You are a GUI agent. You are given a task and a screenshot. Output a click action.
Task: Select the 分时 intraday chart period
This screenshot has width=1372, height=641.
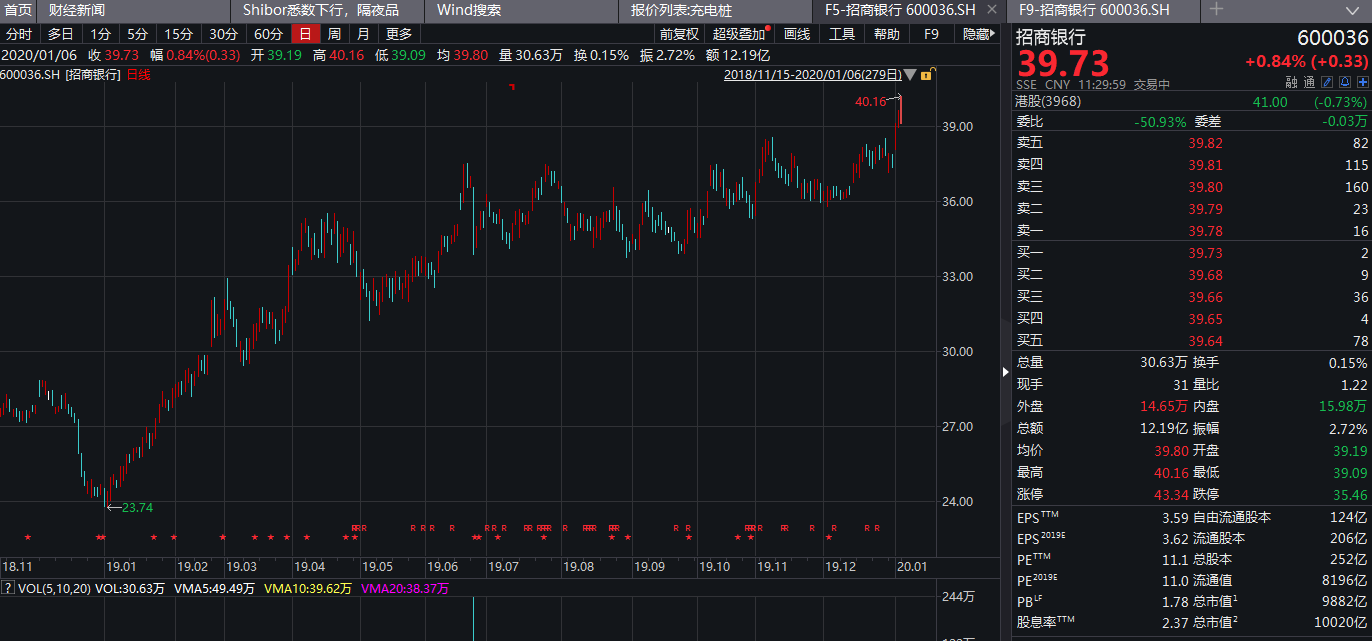(19, 34)
